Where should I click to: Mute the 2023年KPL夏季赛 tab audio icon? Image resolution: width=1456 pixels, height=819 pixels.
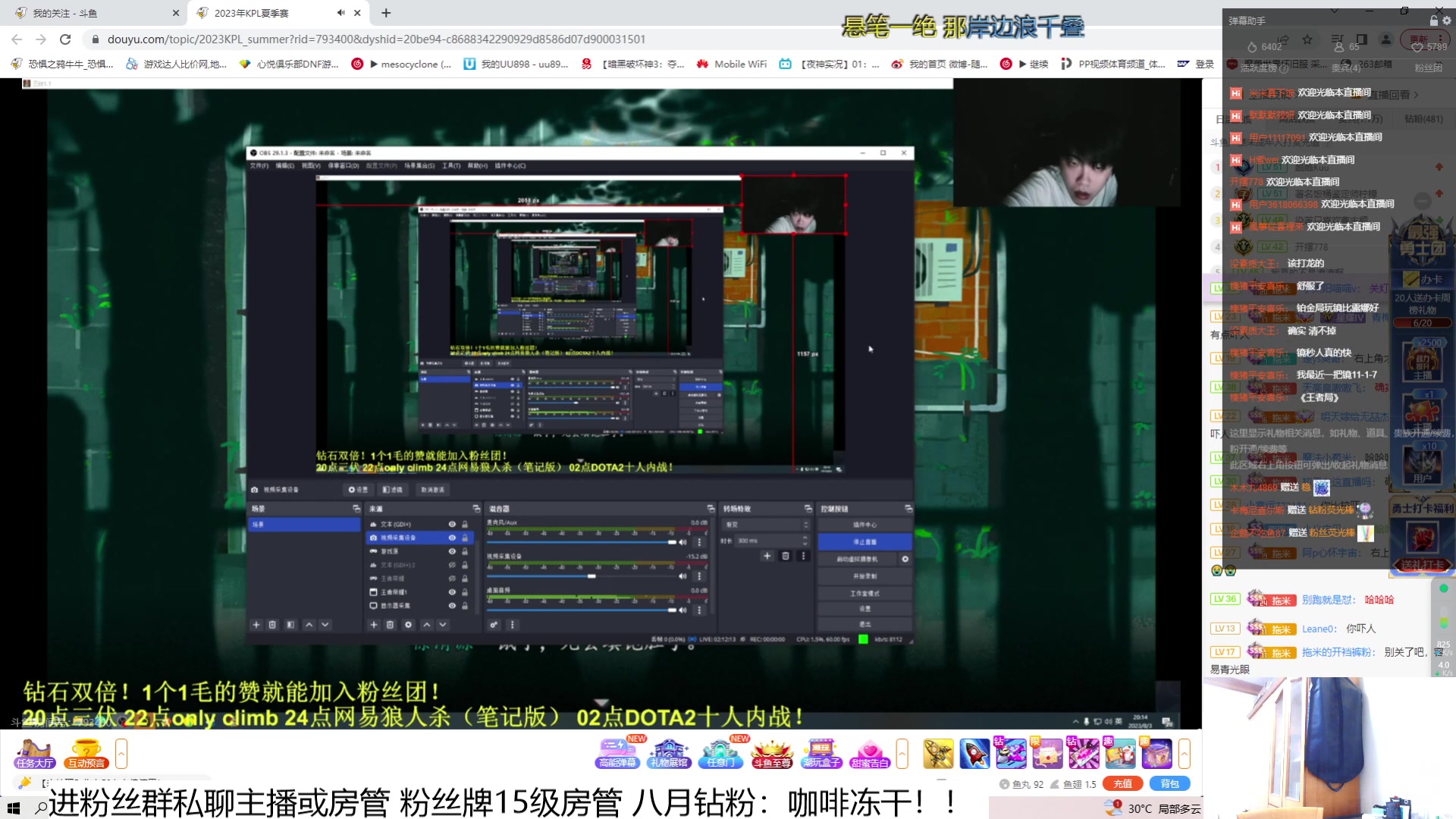[x=340, y=13]
